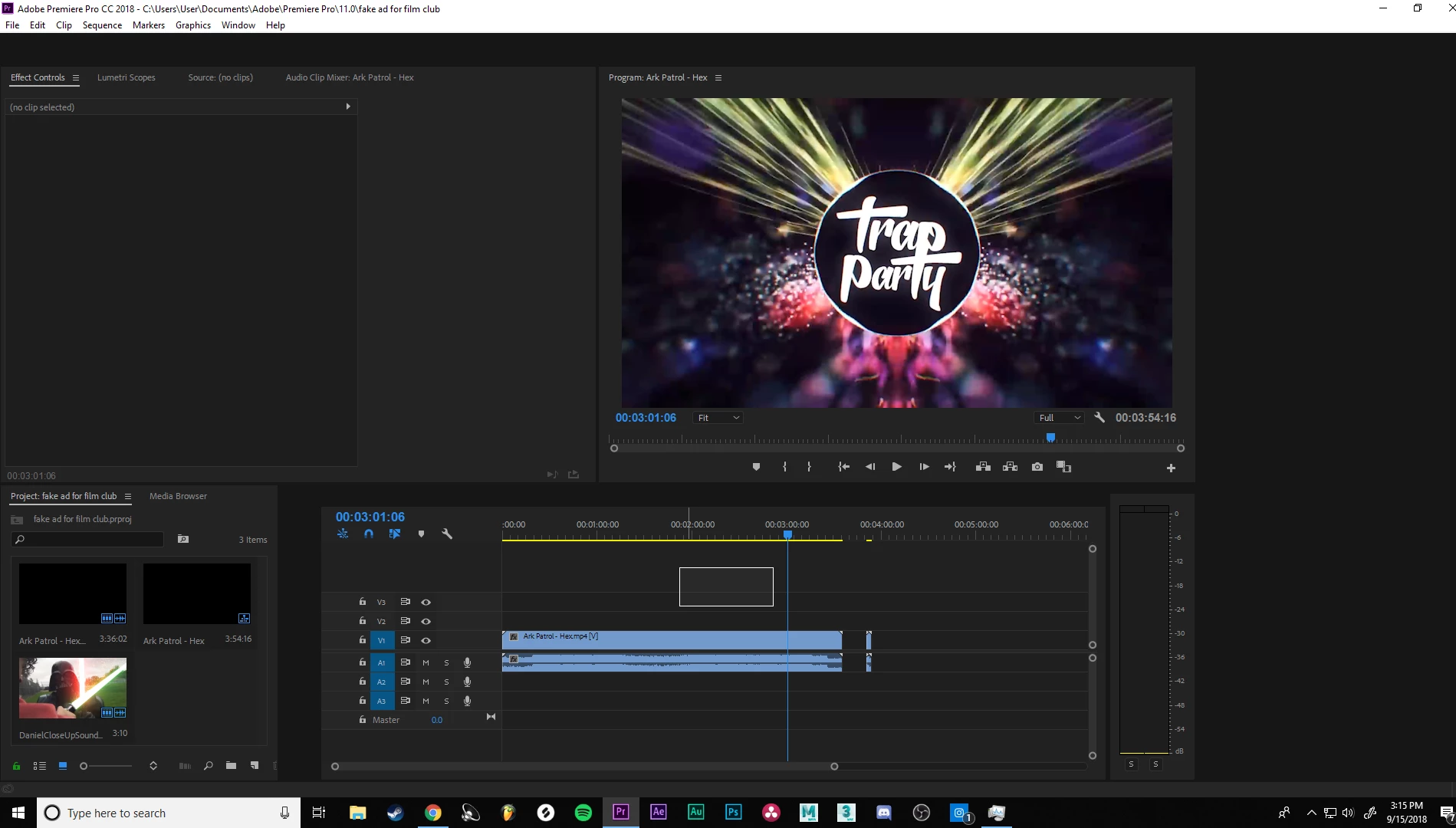
Task: Click the timeline playhead handle
Action: click(787, 535)
